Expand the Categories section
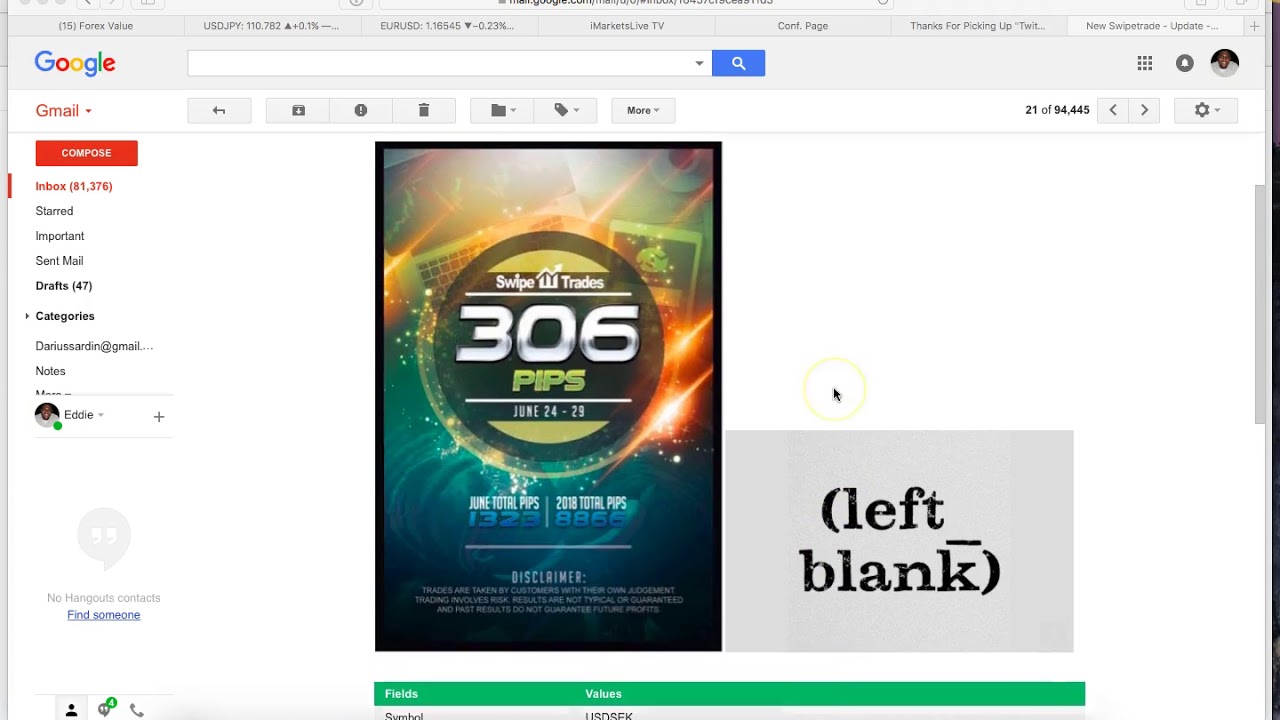 click(x=27, y=316)
